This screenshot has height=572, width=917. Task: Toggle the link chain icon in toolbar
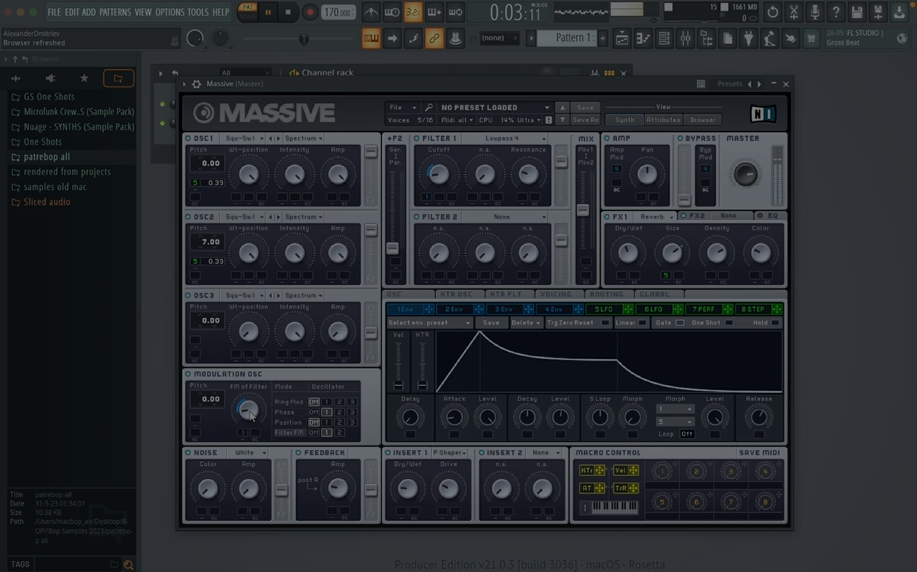click(x=434, y=39)
